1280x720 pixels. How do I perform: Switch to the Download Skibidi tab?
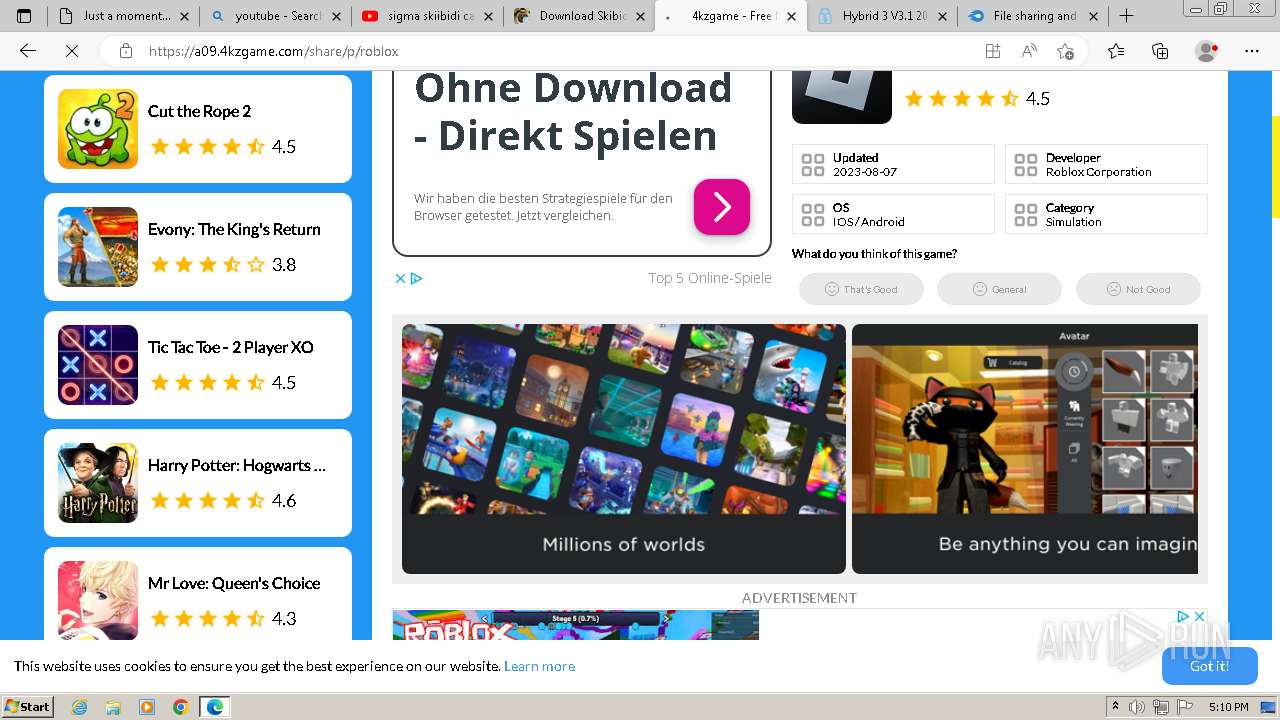click(582, 16)
